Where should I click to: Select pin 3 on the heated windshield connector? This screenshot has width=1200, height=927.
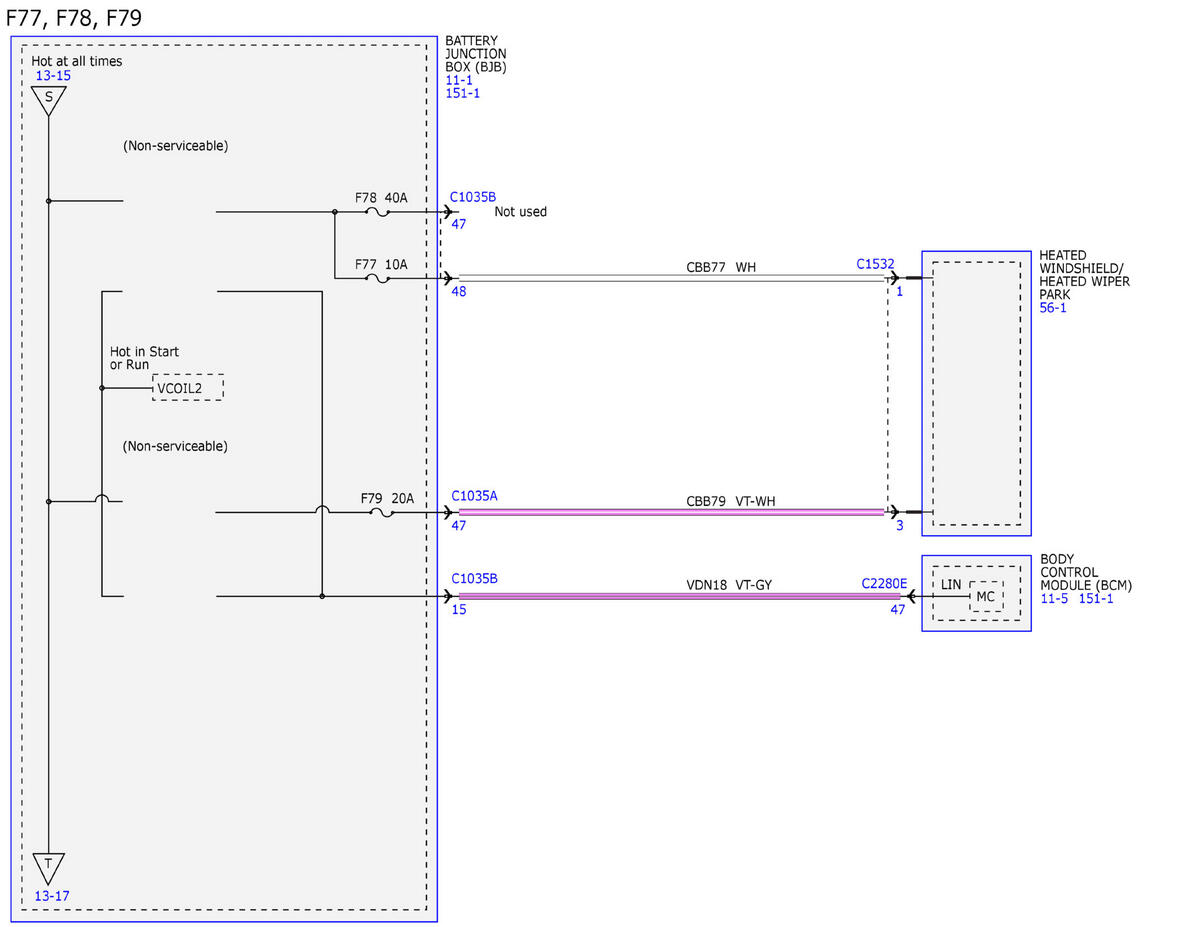[899, 525]
